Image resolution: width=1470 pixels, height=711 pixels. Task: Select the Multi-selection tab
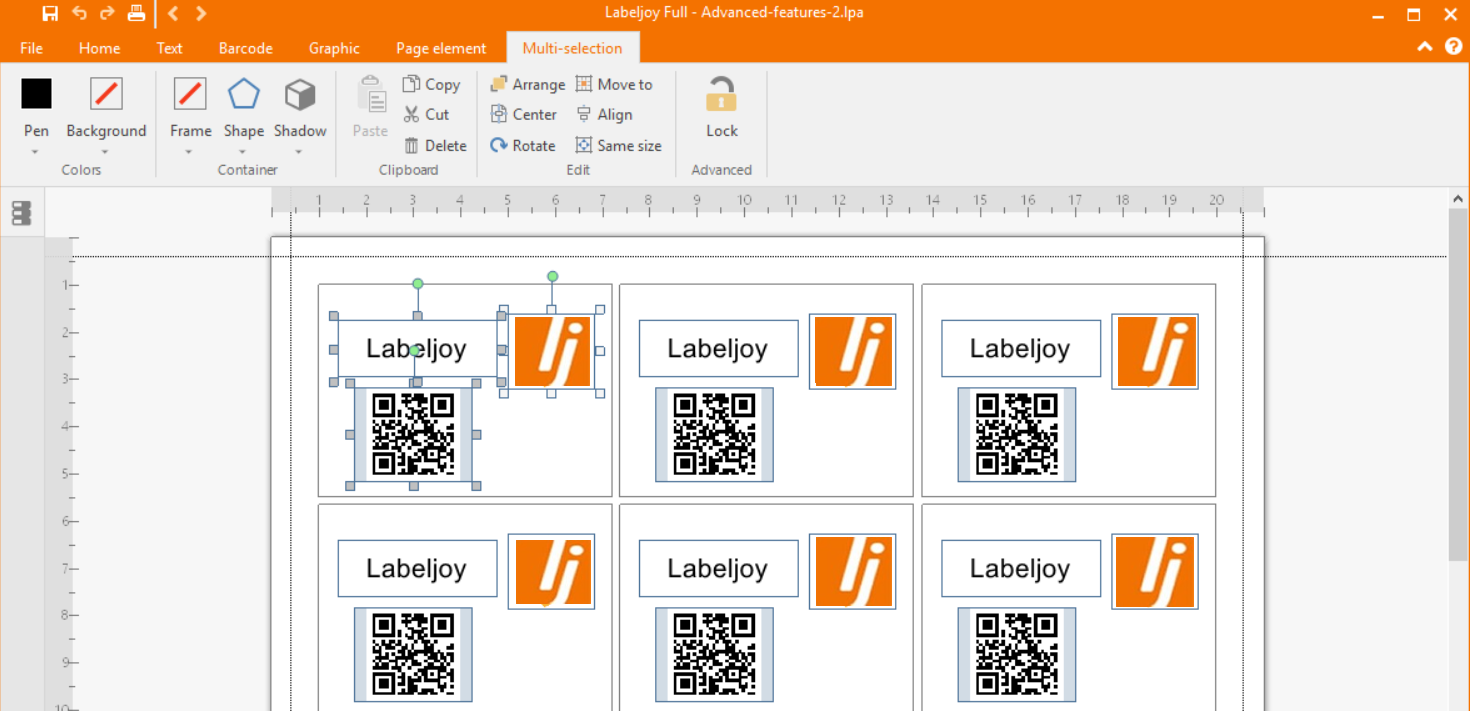[572, 48]
